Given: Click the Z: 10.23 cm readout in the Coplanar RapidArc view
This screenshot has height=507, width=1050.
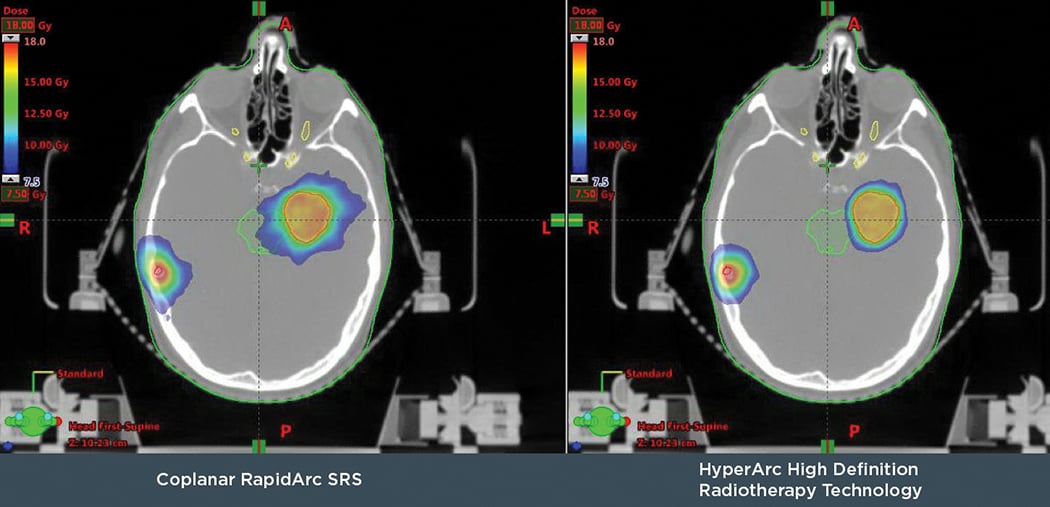Looking at the screenshot, I should pos(96,443).
